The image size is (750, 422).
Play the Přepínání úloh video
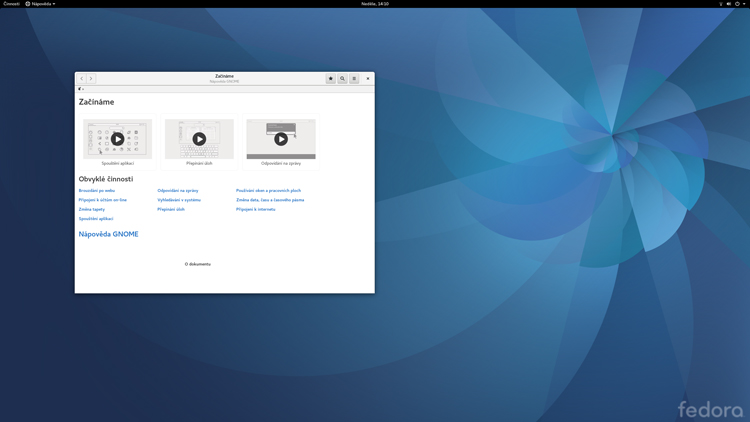point(199,139)
